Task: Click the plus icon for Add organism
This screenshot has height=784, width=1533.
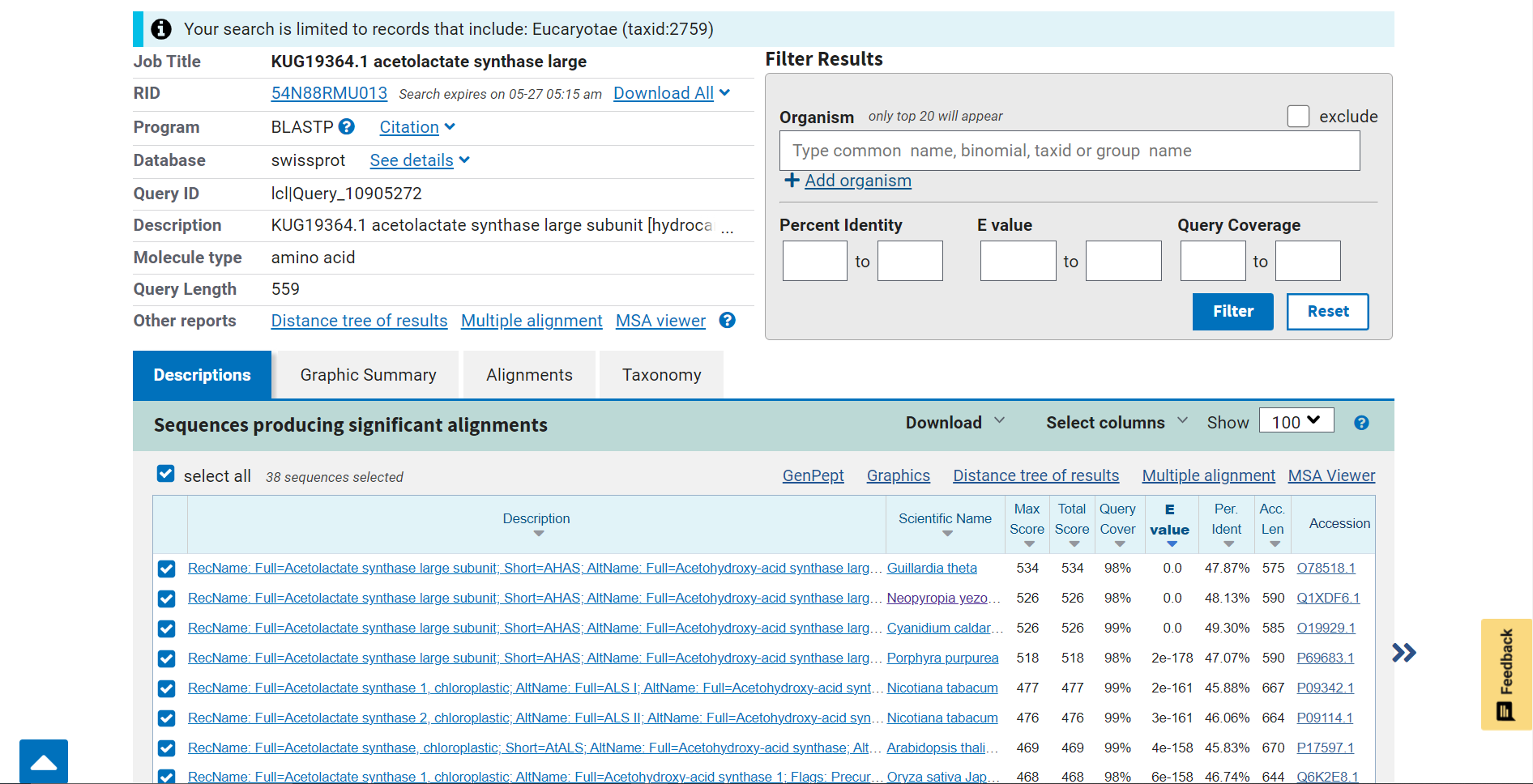Action: click(x=792, y=180)
